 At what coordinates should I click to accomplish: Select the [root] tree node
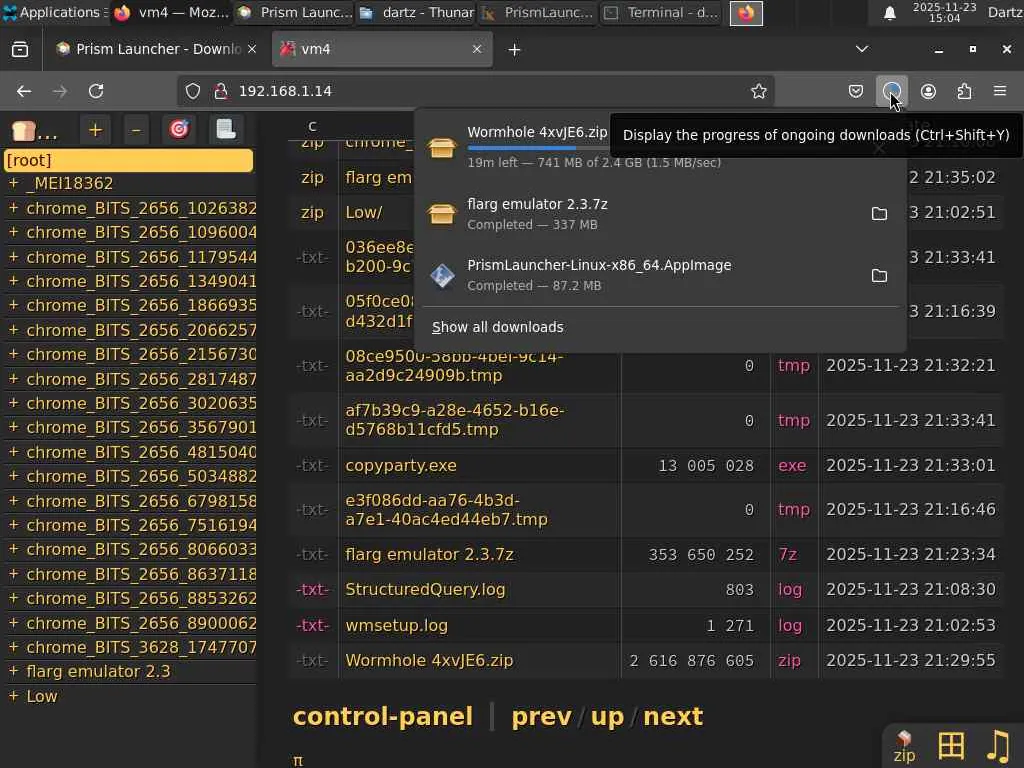pyautogui.click(x=129, y=161)
